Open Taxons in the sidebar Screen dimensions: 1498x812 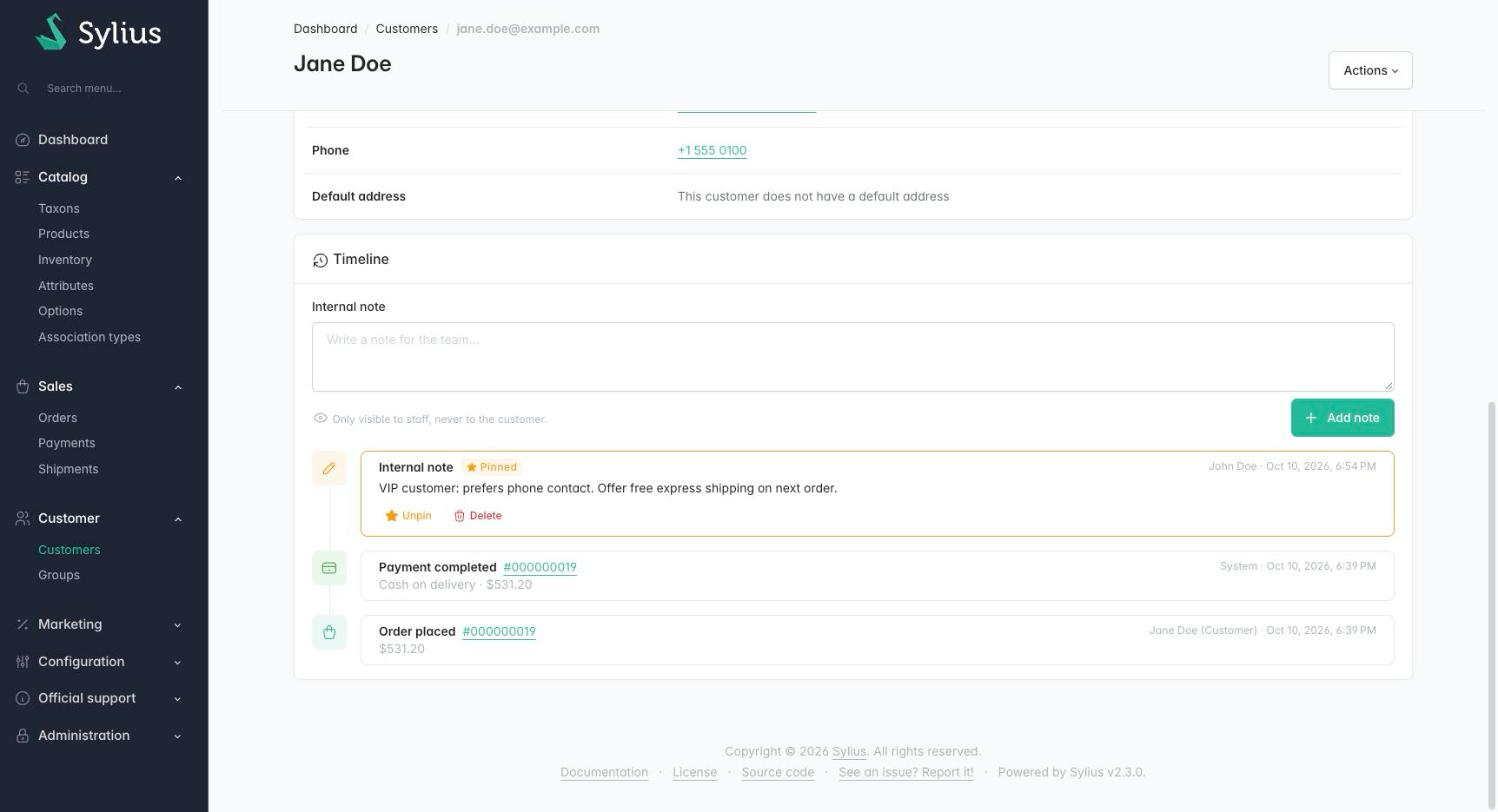59,209
